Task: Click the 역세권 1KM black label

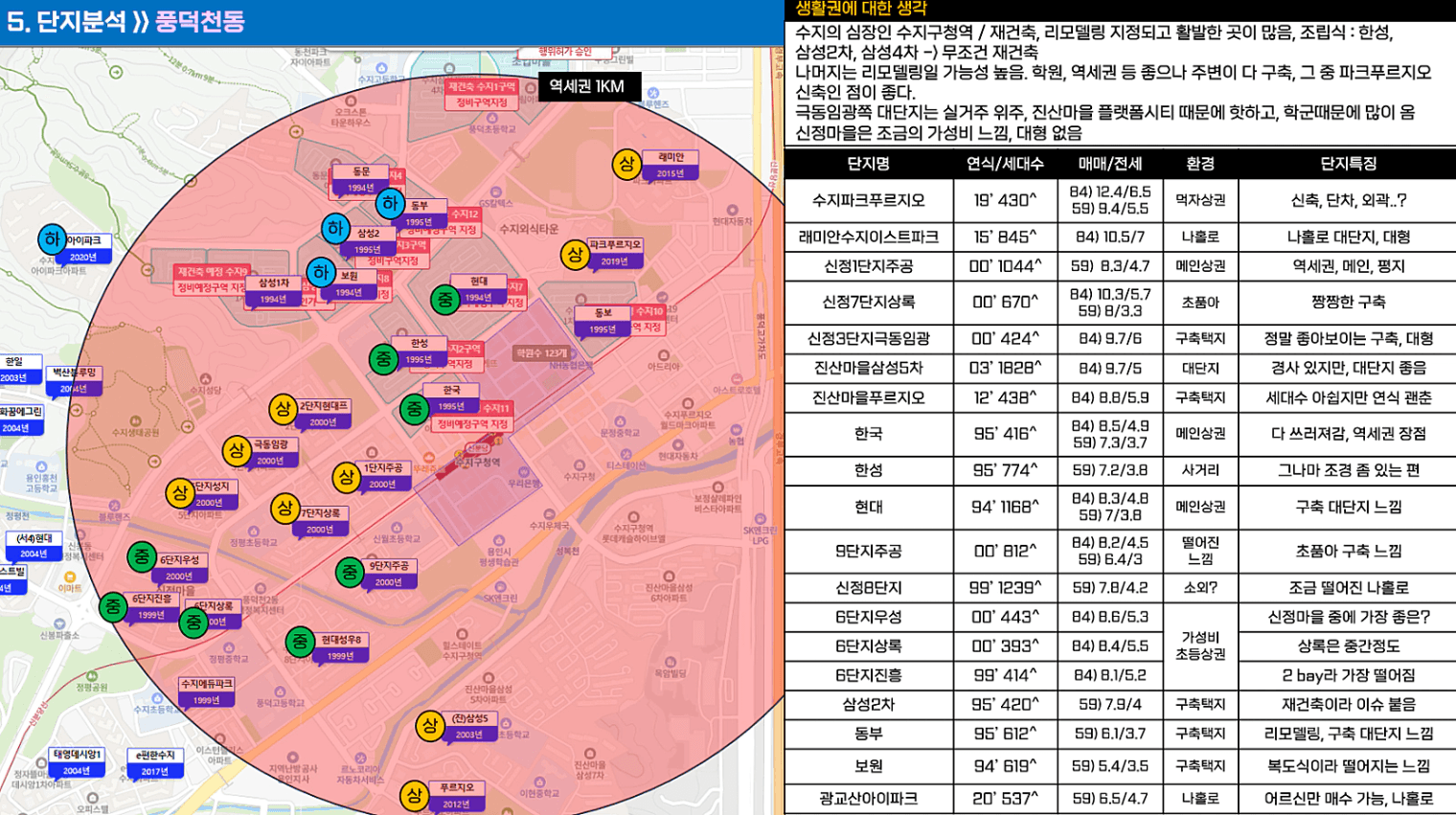Action: 586,86
